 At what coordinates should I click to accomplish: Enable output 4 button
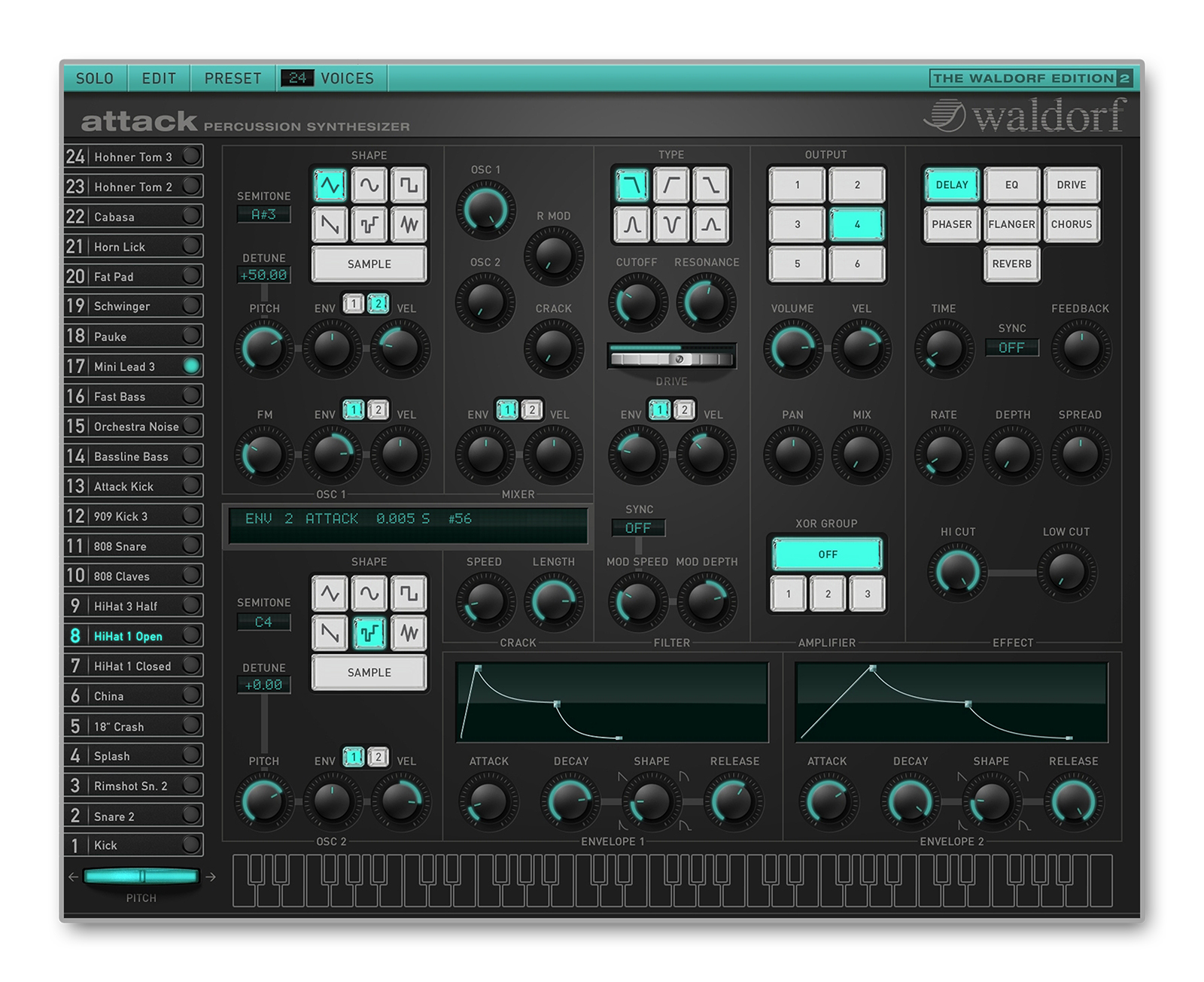click(857, 224)
